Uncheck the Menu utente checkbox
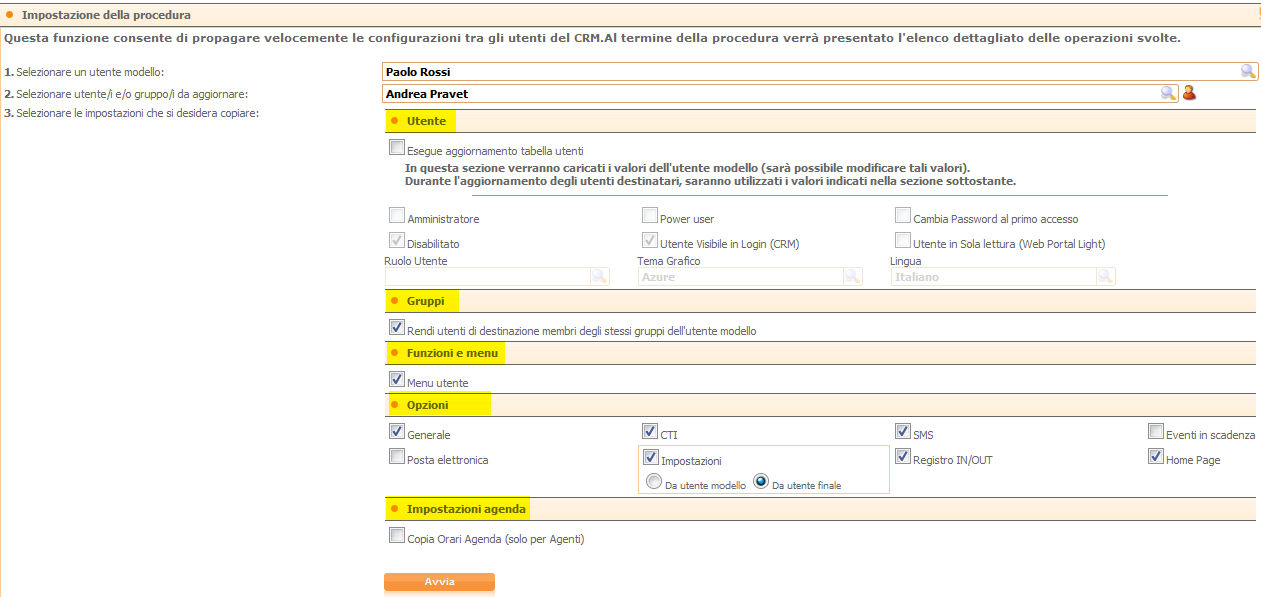This screenshot has width=1261, height=597. pos(397,381)
